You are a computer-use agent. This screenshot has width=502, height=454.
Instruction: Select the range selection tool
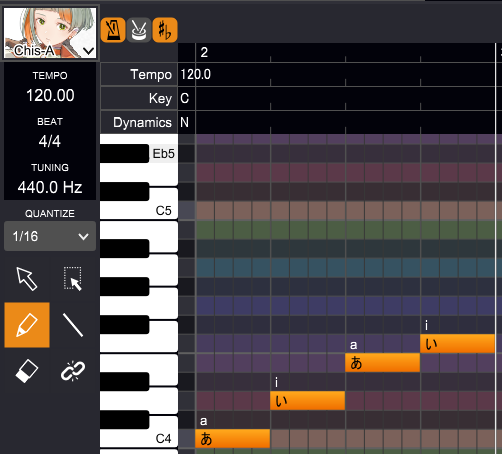(73, 279)
